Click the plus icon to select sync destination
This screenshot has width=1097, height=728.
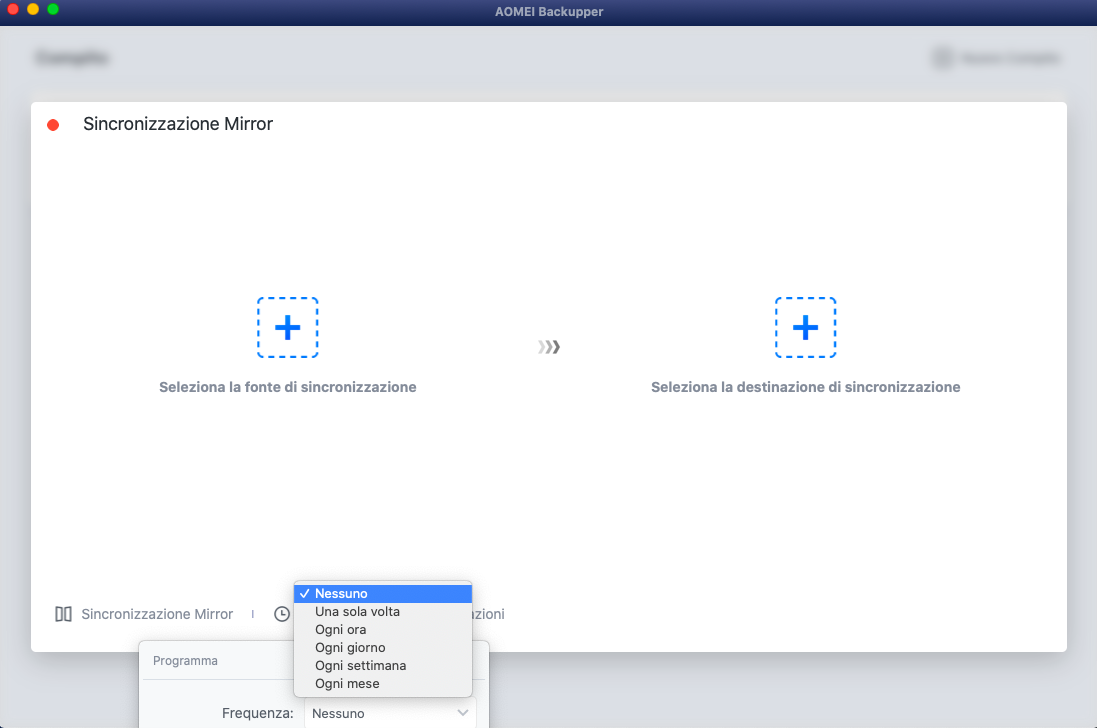(x=805, y=327)
